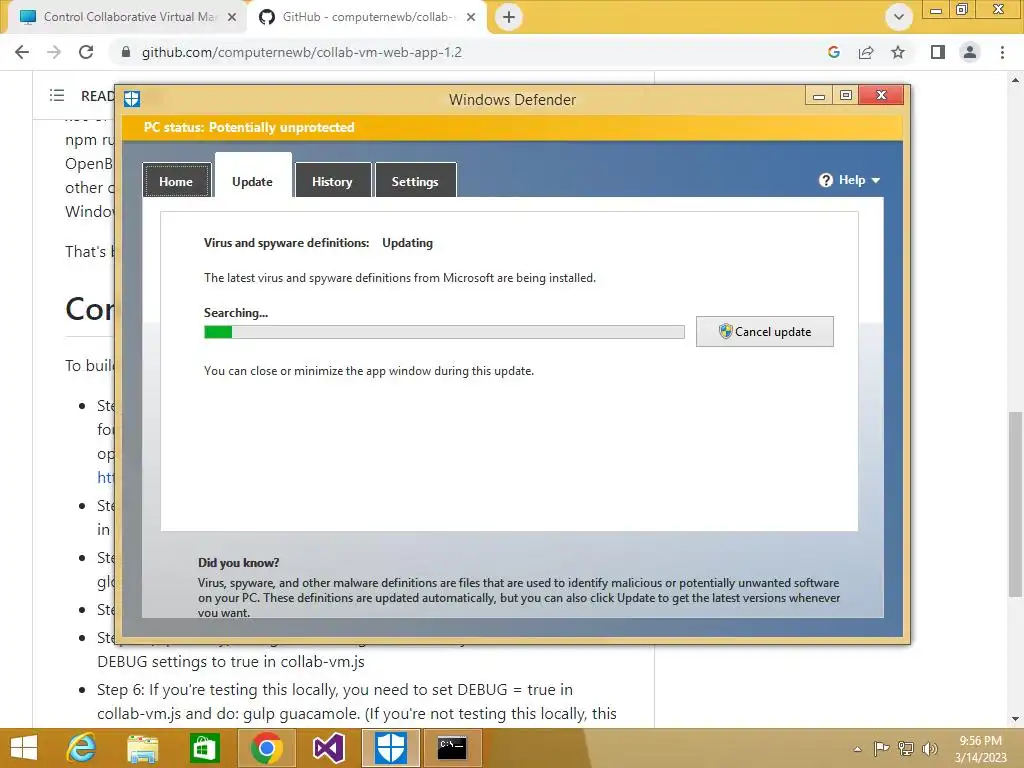The height and width of the screenshot is (768, 1024).
Task: Open Visual Studio from taskbar
Action: (328, 748)
